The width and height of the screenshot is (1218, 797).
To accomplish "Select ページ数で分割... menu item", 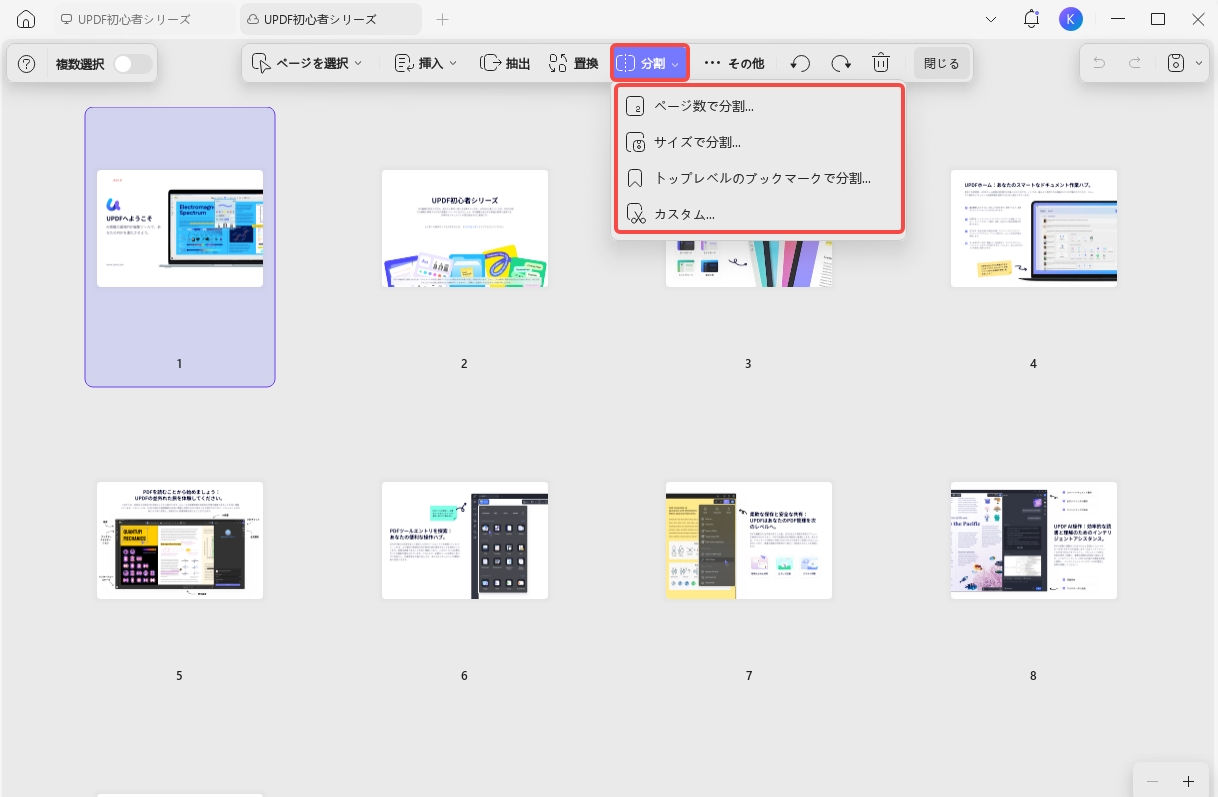I will point(760,106).
